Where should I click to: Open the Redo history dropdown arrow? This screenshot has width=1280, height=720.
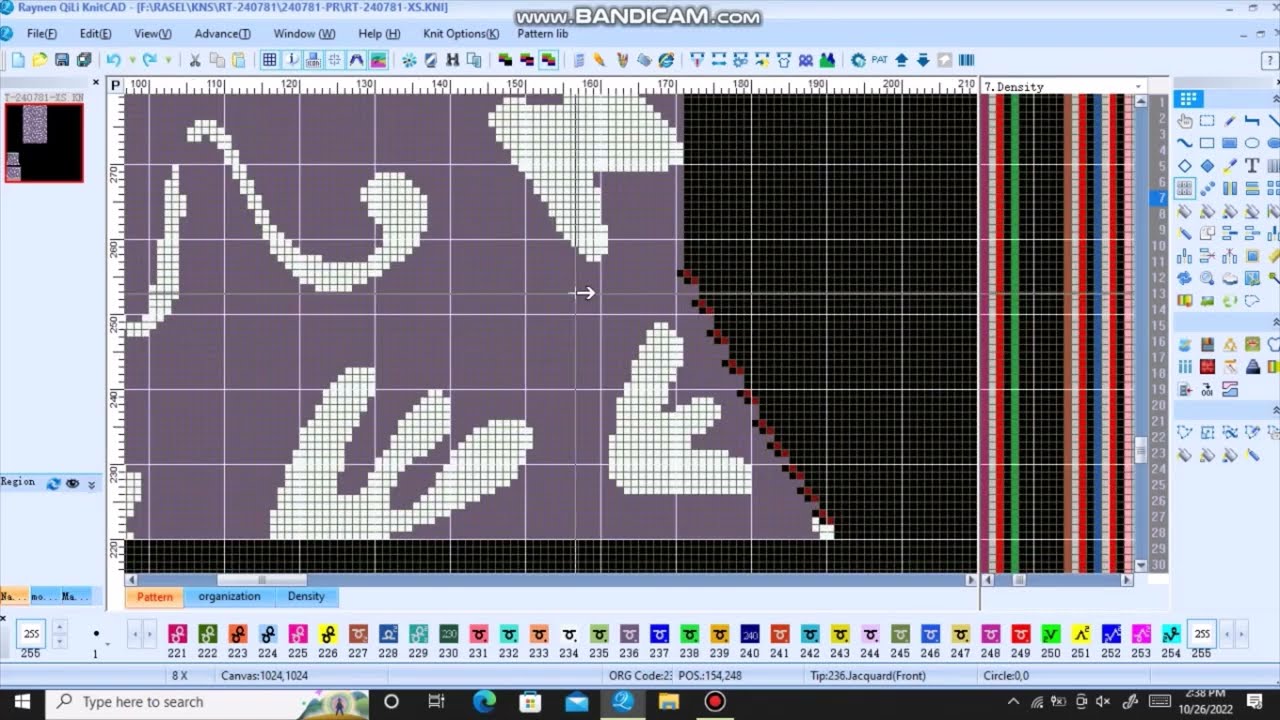167,60
